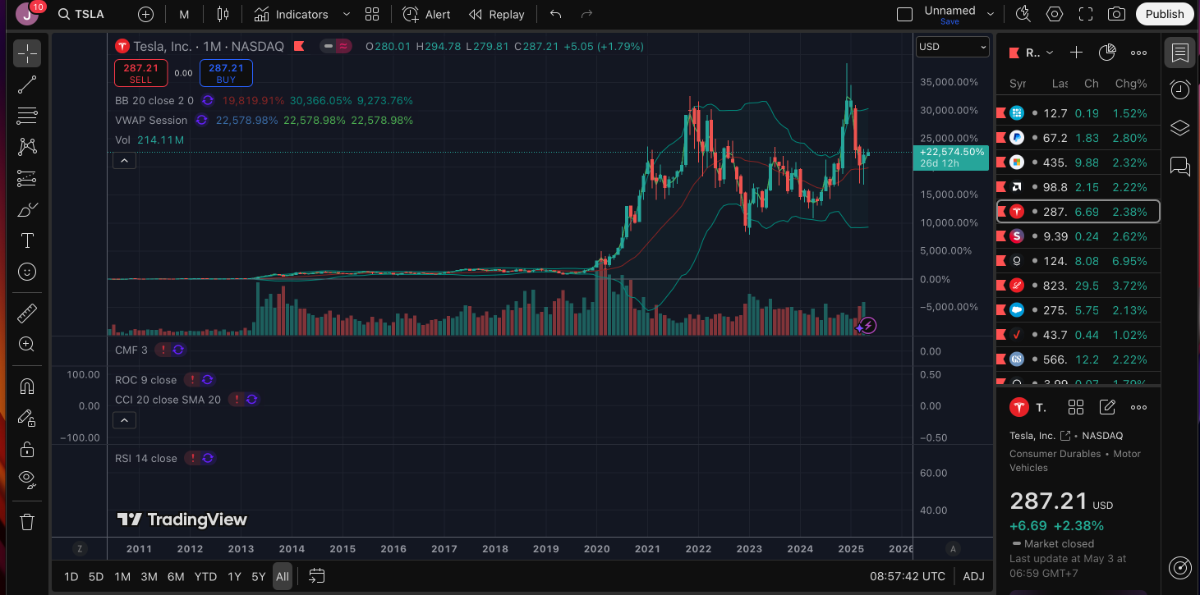This screenshot has width=1200, height=595.
Task: Toggle the layout select checkbox square
Action: [904, 14]
